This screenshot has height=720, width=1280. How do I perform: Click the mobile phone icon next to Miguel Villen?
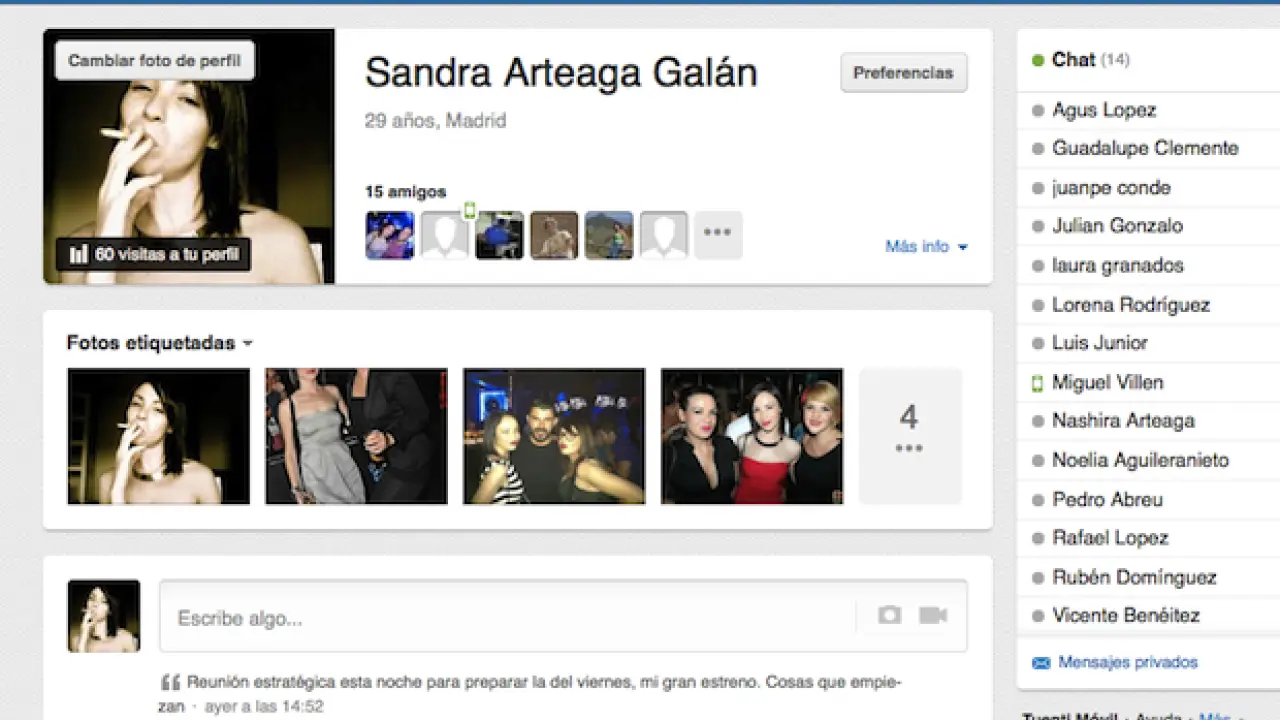point(1037,382)
